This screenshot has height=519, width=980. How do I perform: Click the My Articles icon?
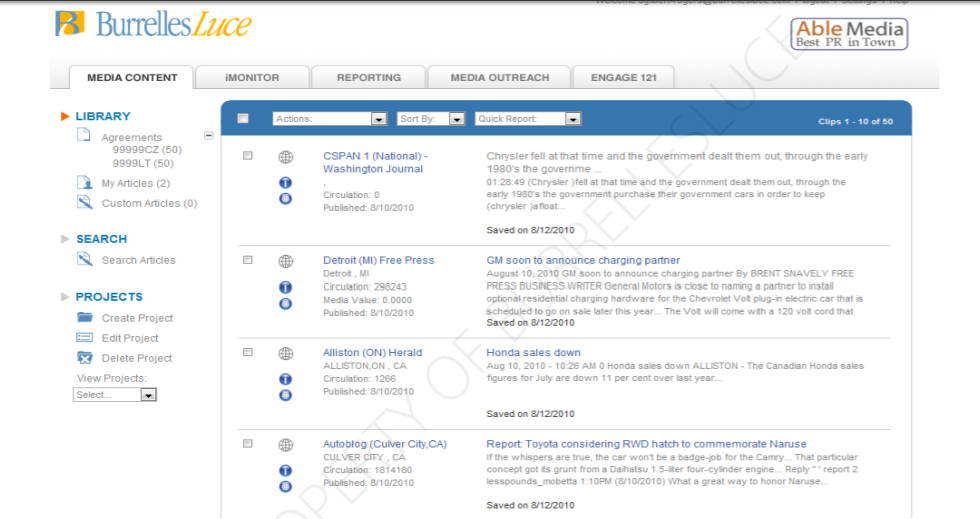pos(84,183)
